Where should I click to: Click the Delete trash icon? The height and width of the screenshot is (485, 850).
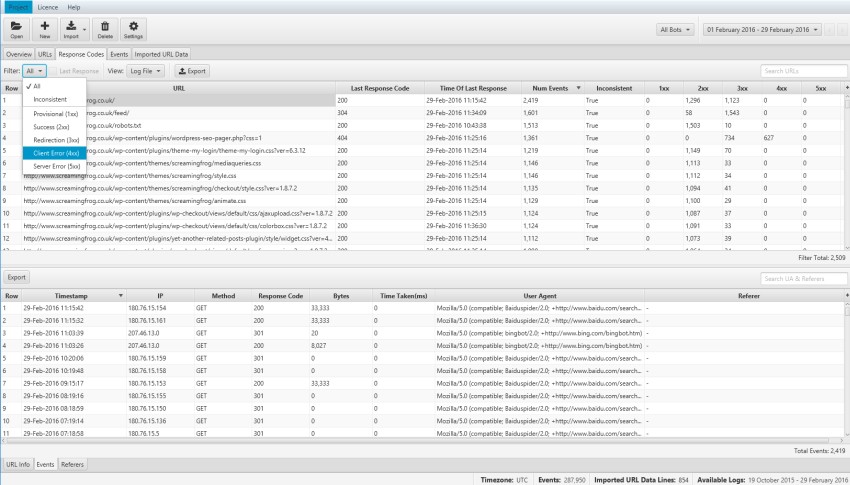(105, 29)
